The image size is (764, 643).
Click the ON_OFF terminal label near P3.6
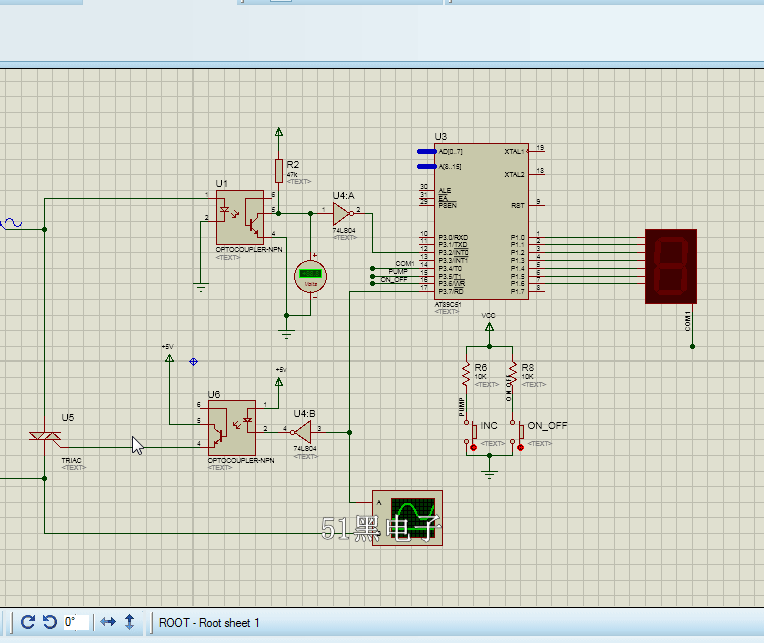pyautogui.click(x=394, y=279)
